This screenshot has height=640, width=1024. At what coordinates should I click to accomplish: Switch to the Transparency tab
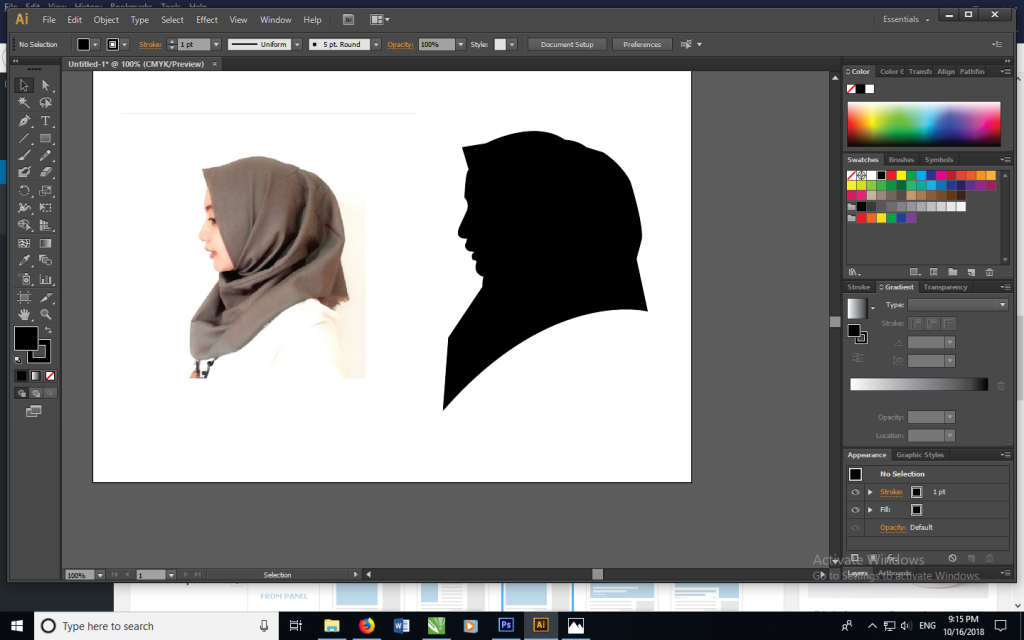945,287
